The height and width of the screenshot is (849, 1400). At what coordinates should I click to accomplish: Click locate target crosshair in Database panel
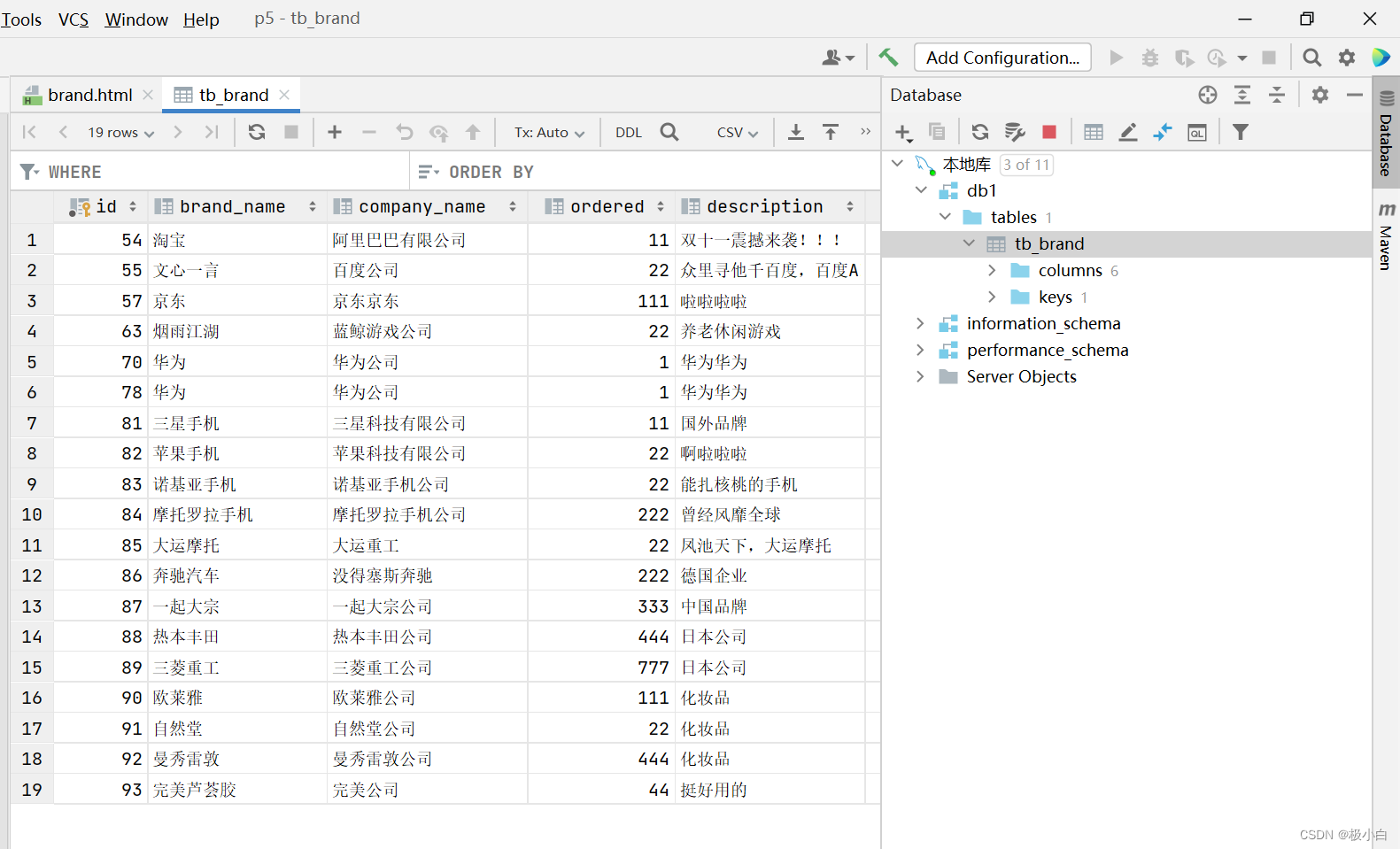(x=1208, y=95)
